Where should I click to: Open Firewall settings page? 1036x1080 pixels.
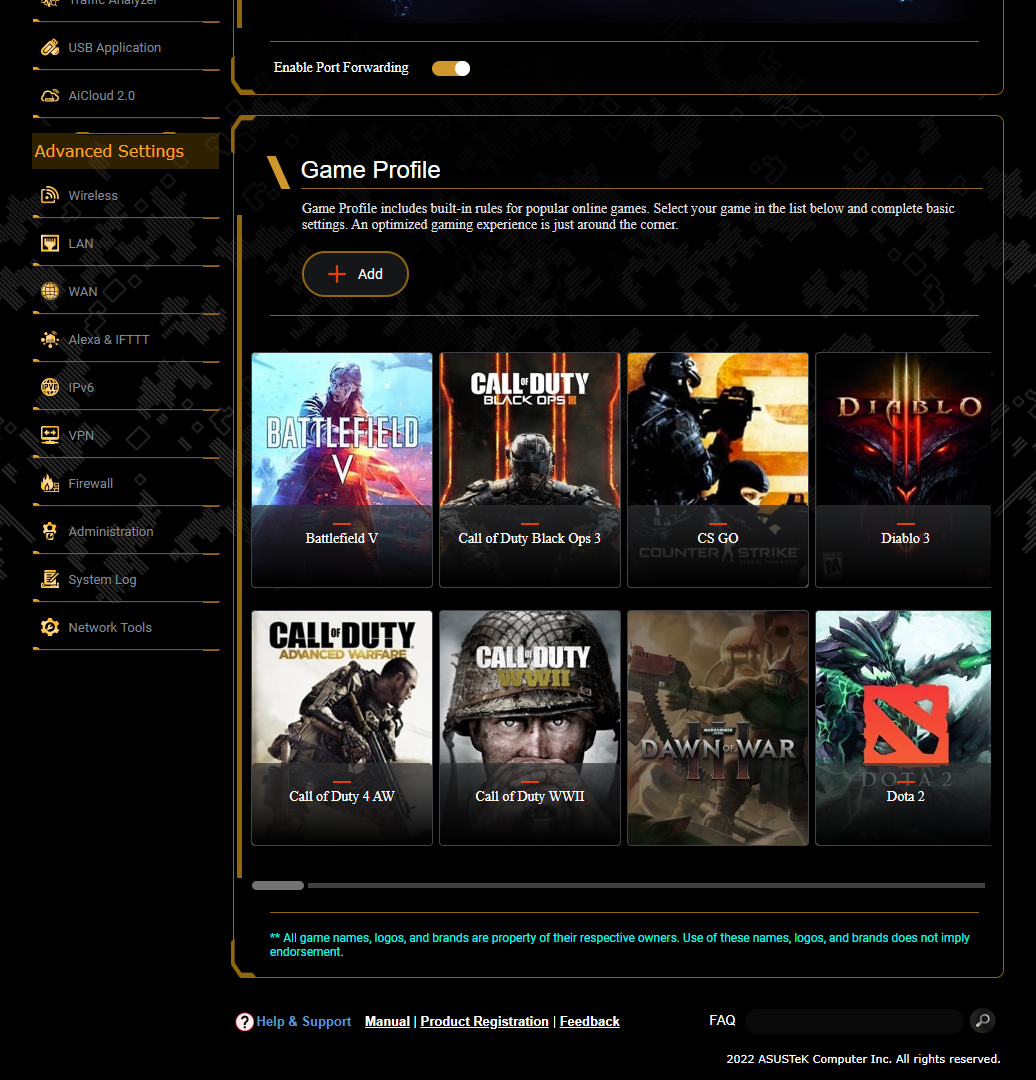coord(126,484)
